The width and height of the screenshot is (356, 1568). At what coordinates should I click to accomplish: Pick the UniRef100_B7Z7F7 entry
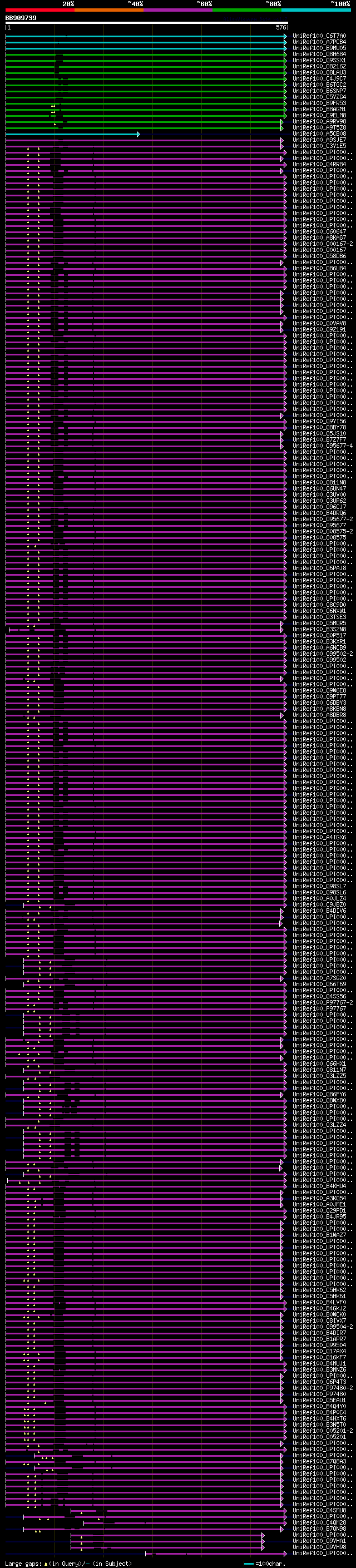319,439
